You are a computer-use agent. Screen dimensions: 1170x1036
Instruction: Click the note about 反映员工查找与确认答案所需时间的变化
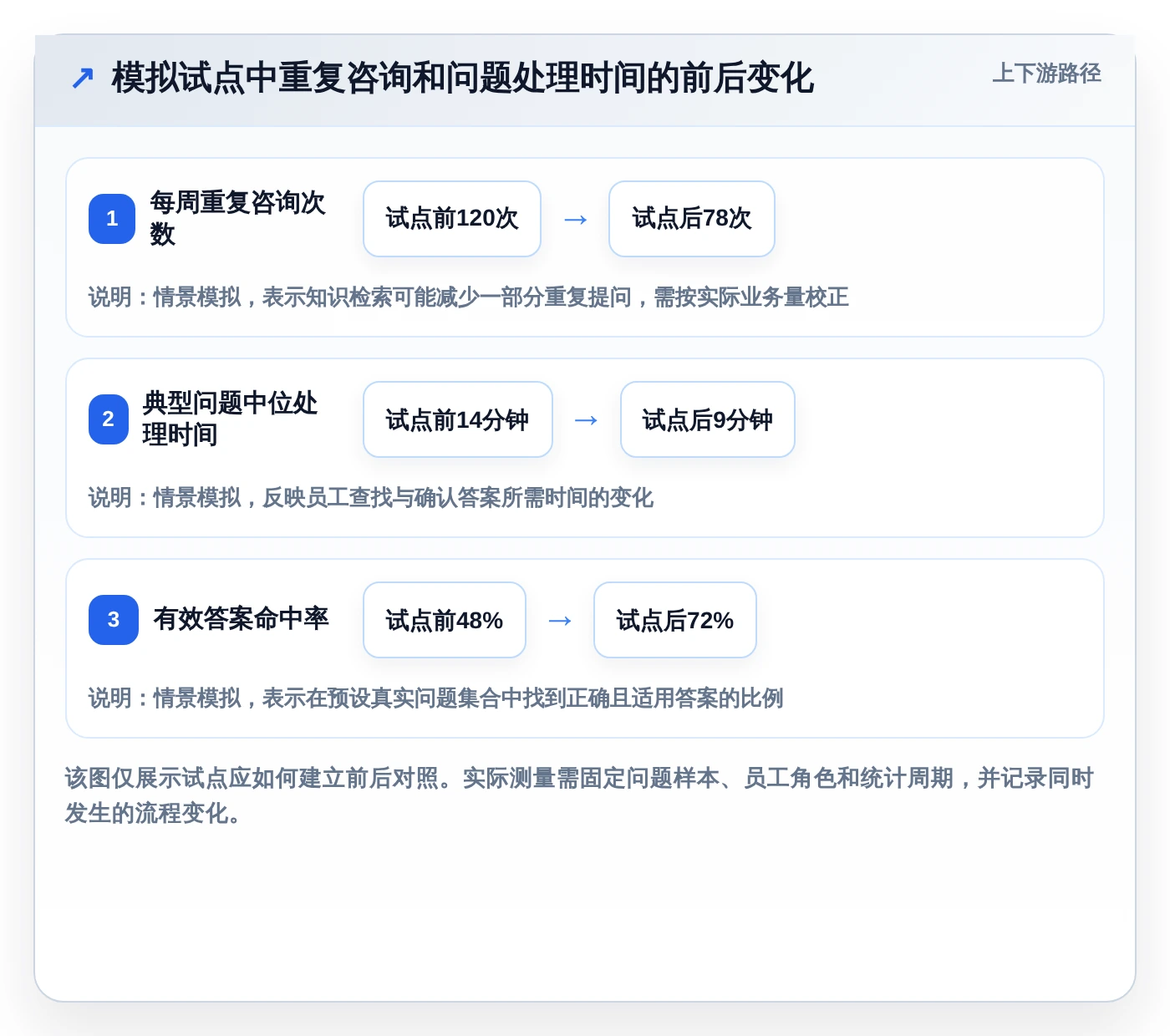(371, 498)
